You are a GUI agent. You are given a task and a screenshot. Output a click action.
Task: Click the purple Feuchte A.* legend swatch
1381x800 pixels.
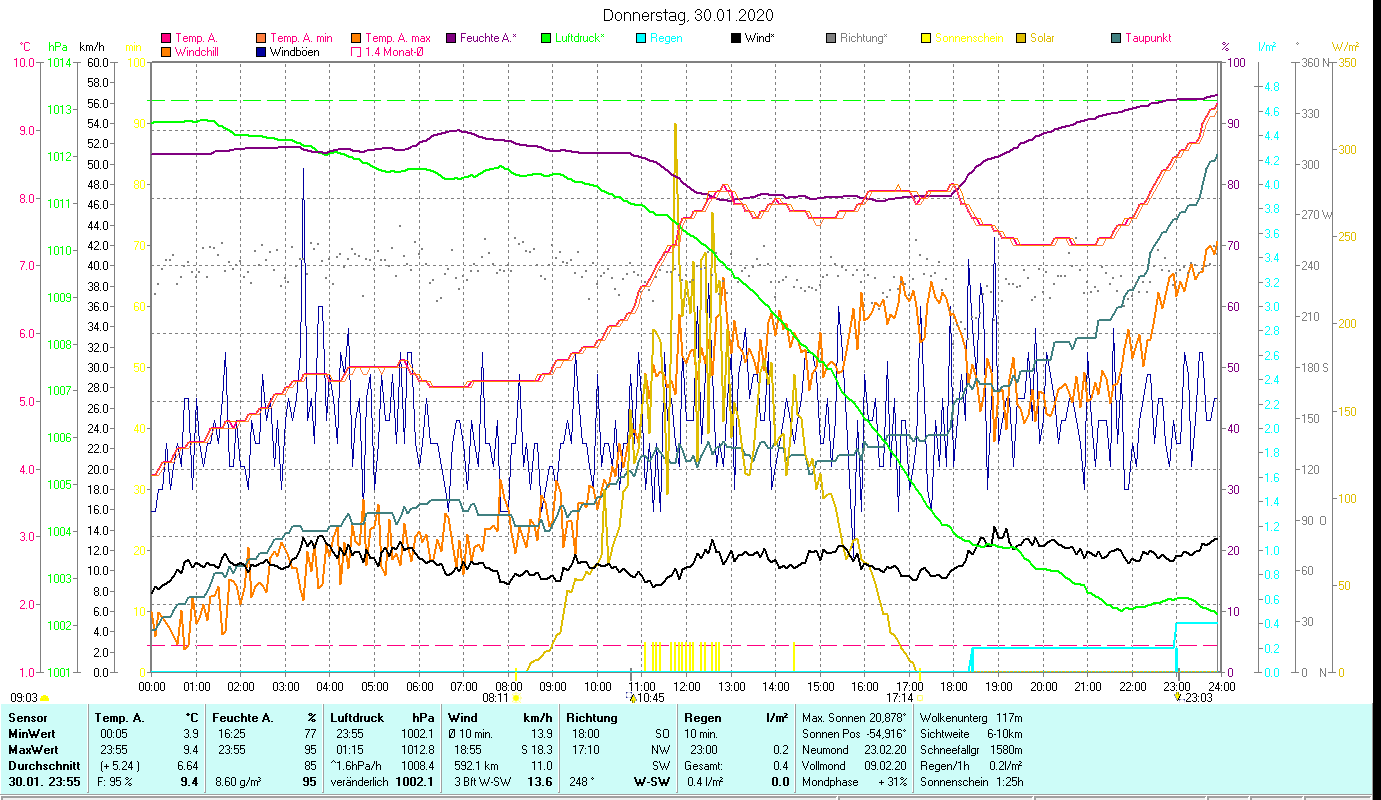451,38
